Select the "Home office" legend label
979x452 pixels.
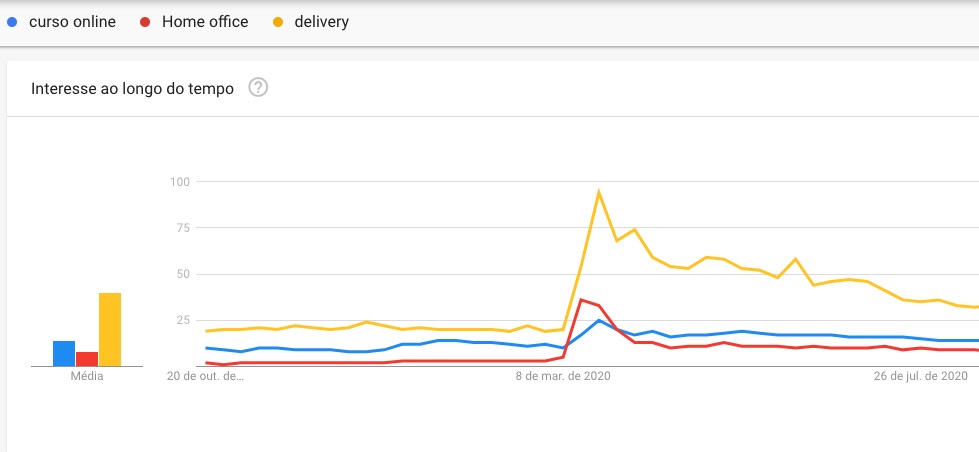click(x=204, y=22)
